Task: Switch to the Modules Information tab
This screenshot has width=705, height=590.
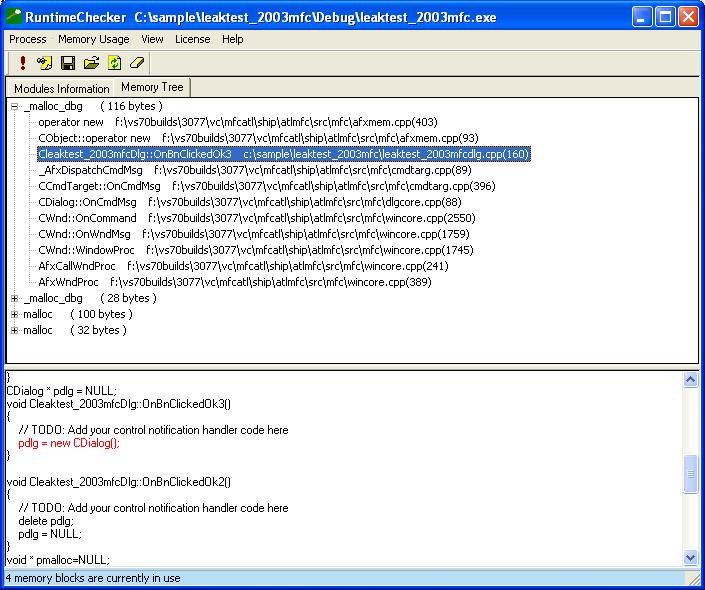Action: pyautogui.click(x=62, y=89)
